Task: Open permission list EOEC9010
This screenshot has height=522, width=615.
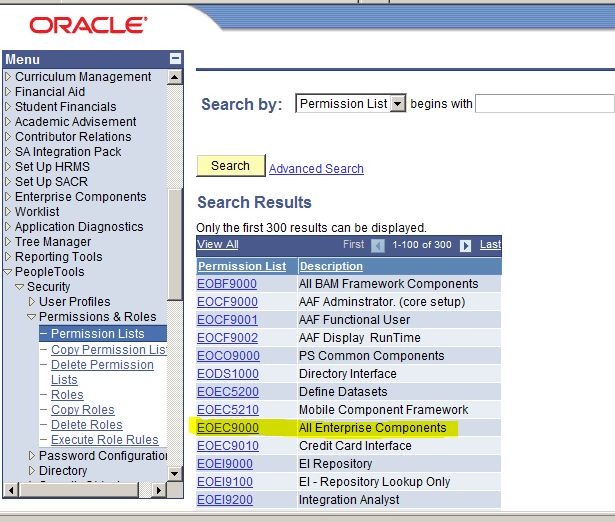Action: pyautogui.click(x=227, y=446)
